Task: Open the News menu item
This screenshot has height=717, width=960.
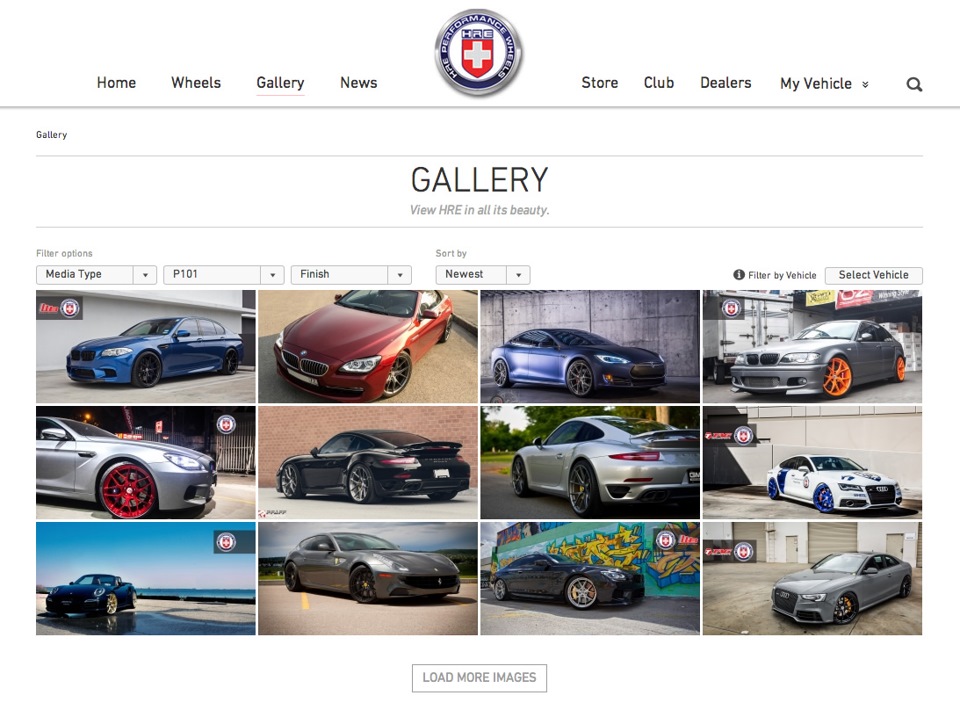Action: (x=359, y=83)
